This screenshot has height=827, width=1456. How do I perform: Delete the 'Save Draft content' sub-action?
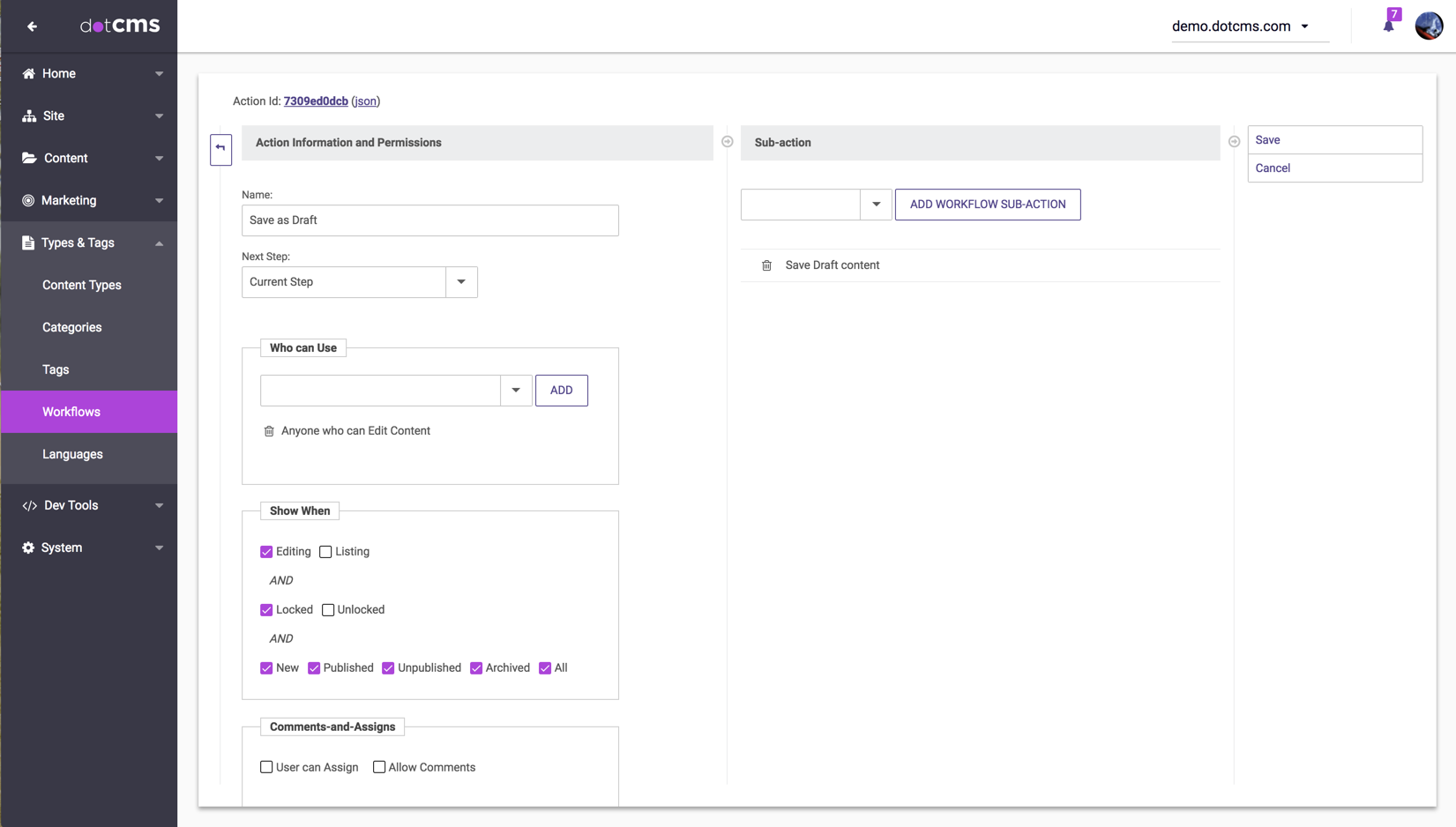(x=766, y=265)
